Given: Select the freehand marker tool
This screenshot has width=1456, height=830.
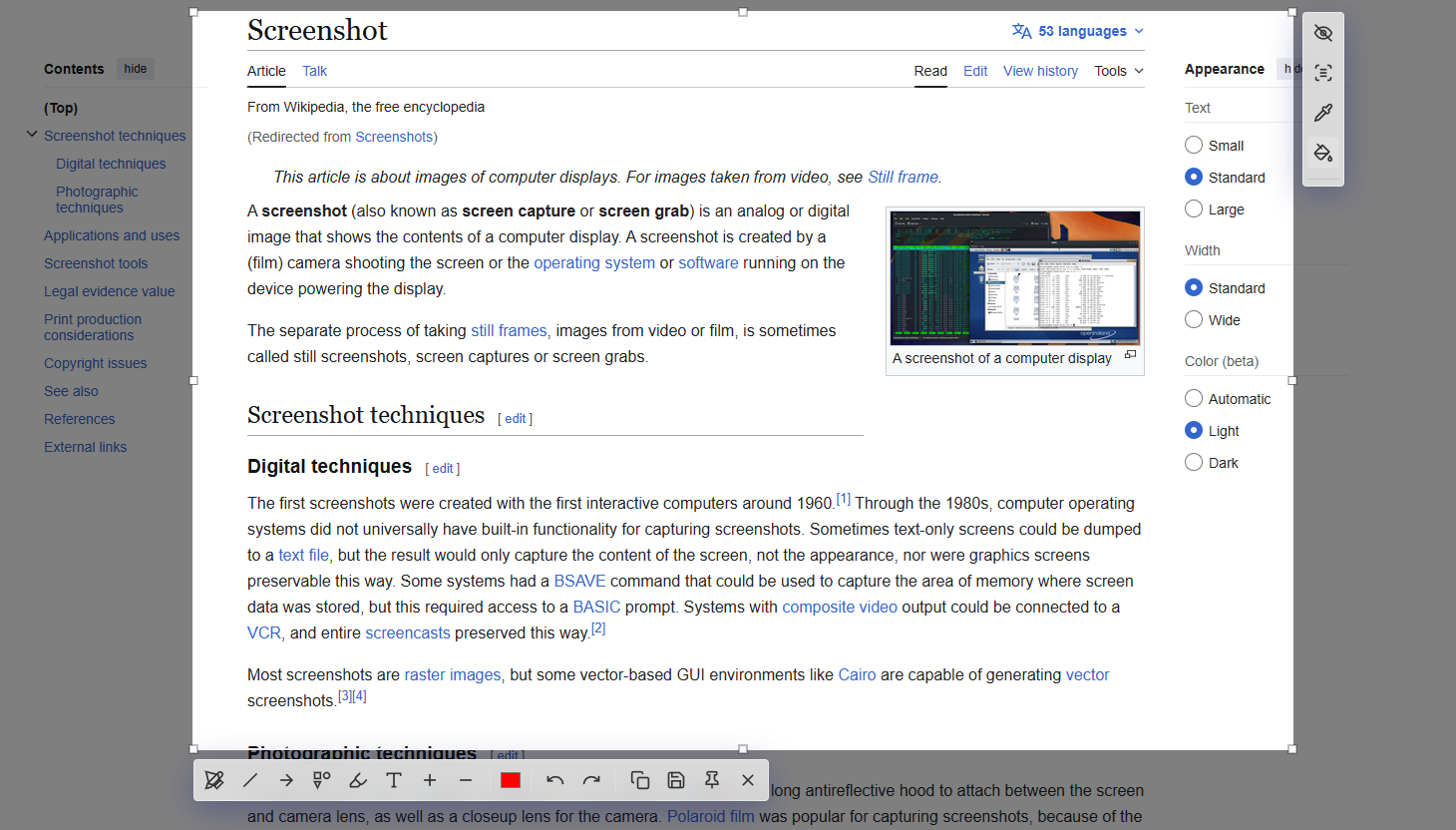Looking at the screenshot, I should coord(214,780).
